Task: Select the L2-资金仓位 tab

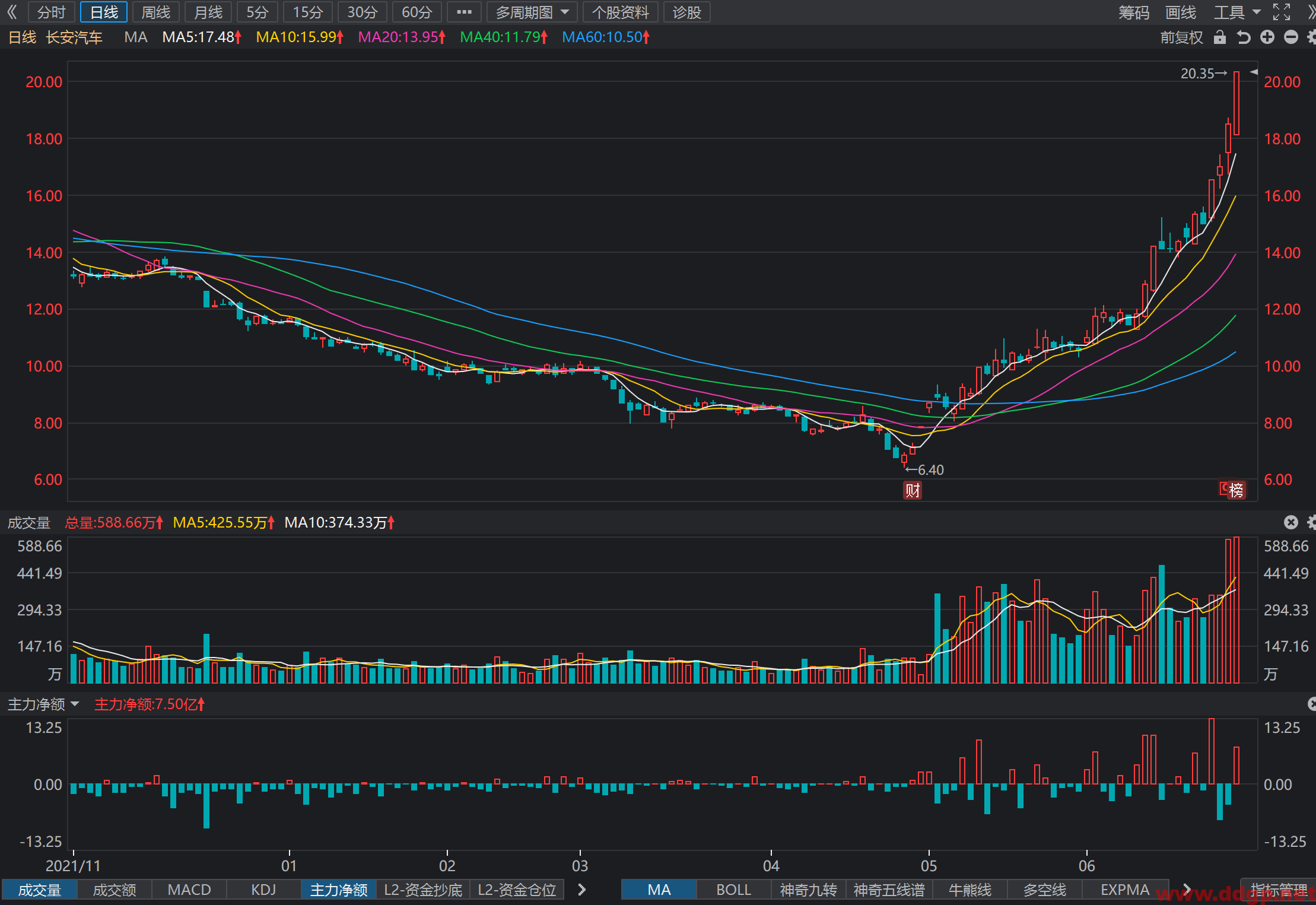Action: tap(517, 890)
